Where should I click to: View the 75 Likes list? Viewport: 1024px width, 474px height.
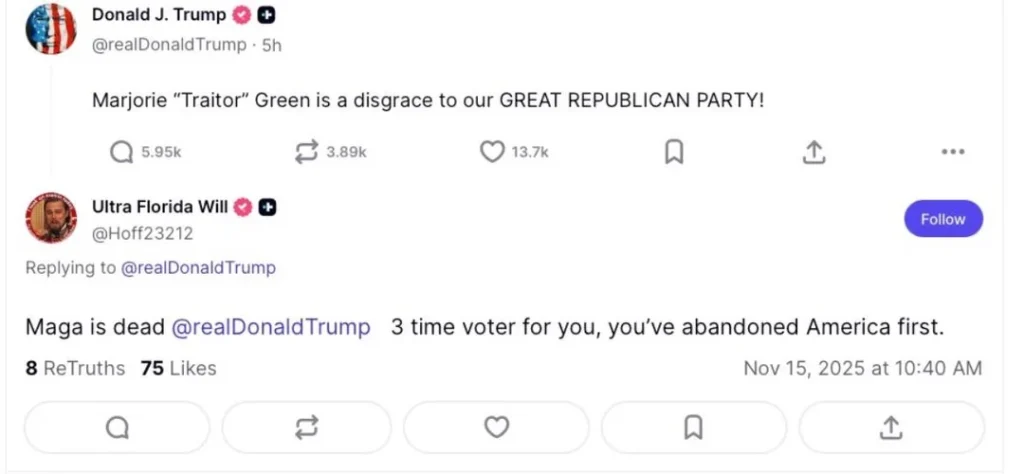178,368
